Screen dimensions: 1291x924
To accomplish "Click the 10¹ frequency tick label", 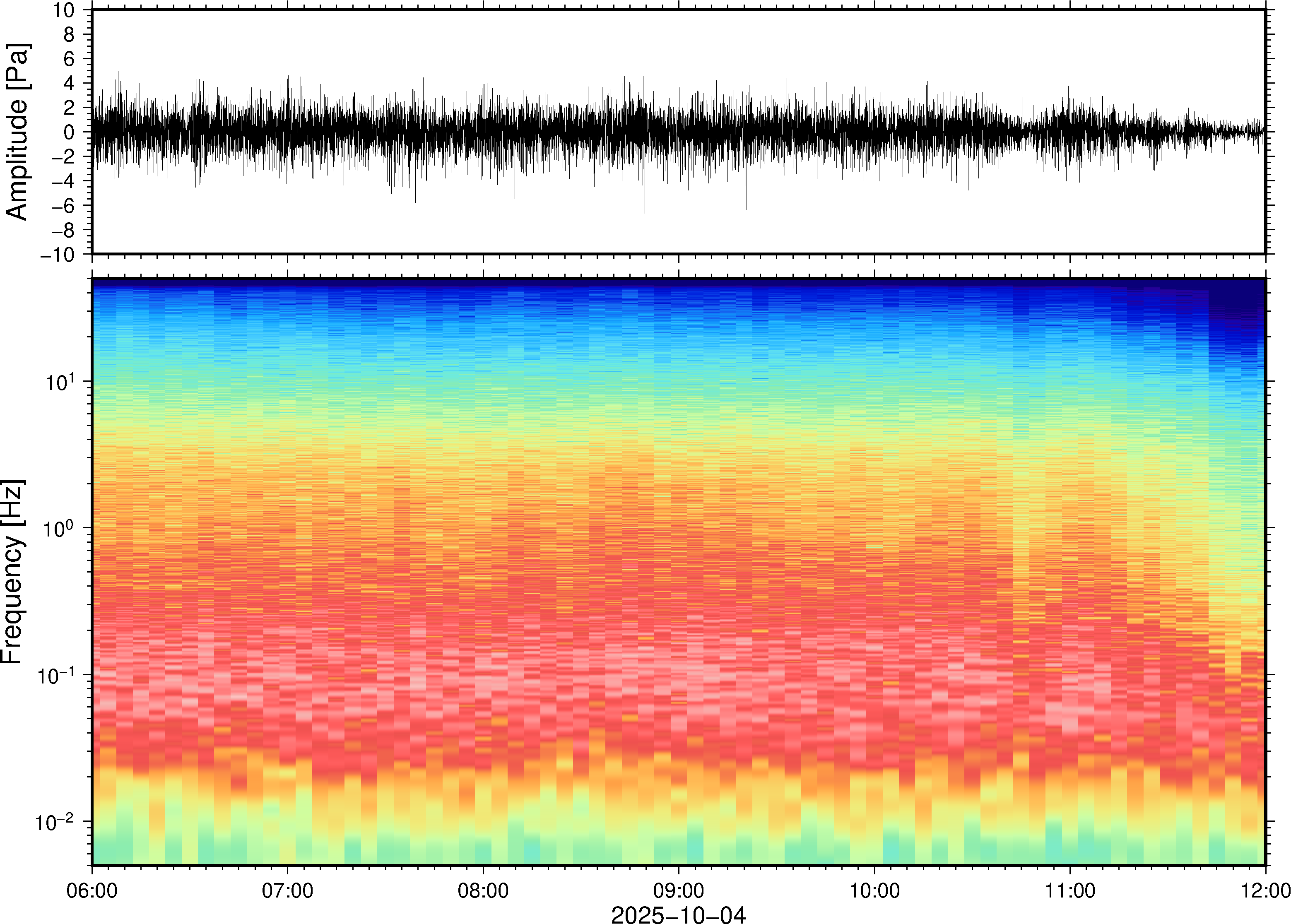I will click(x=60, y=382).
